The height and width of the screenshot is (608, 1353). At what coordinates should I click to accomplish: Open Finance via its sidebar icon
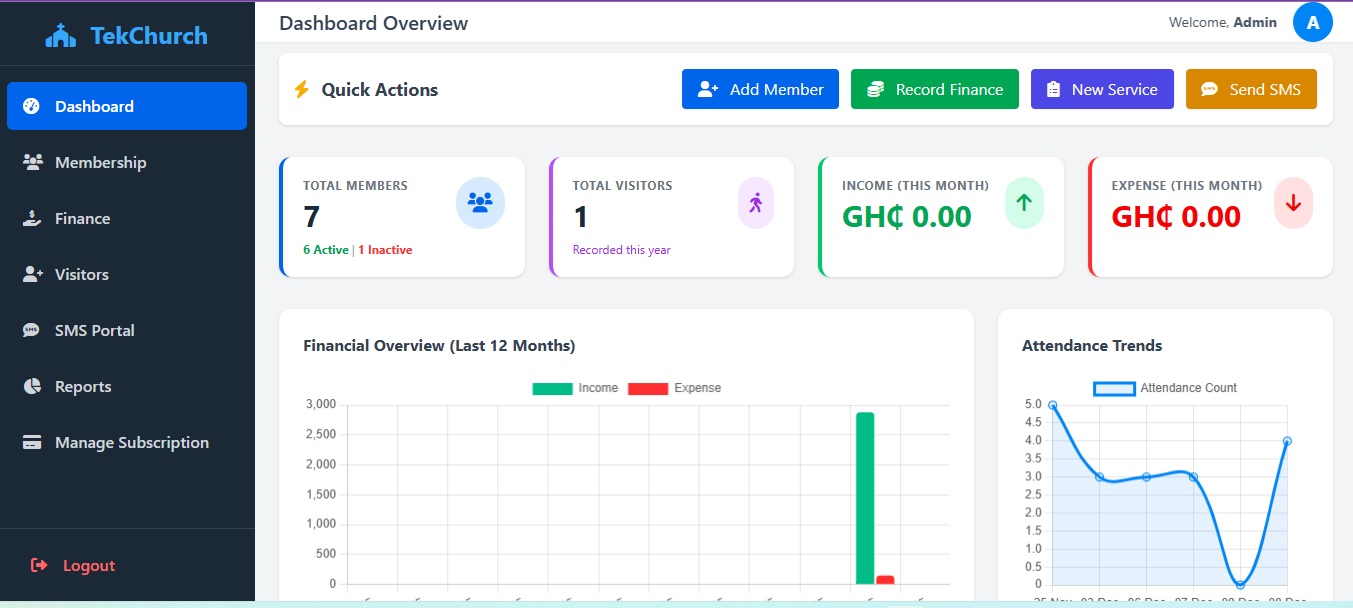coord(32,218)
